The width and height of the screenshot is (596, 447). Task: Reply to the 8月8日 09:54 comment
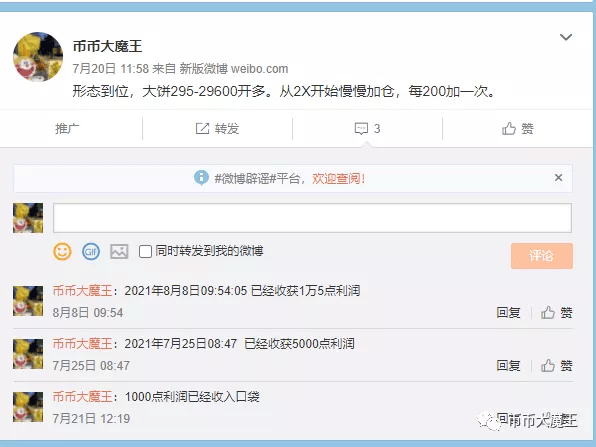click(x=508, y=313)
